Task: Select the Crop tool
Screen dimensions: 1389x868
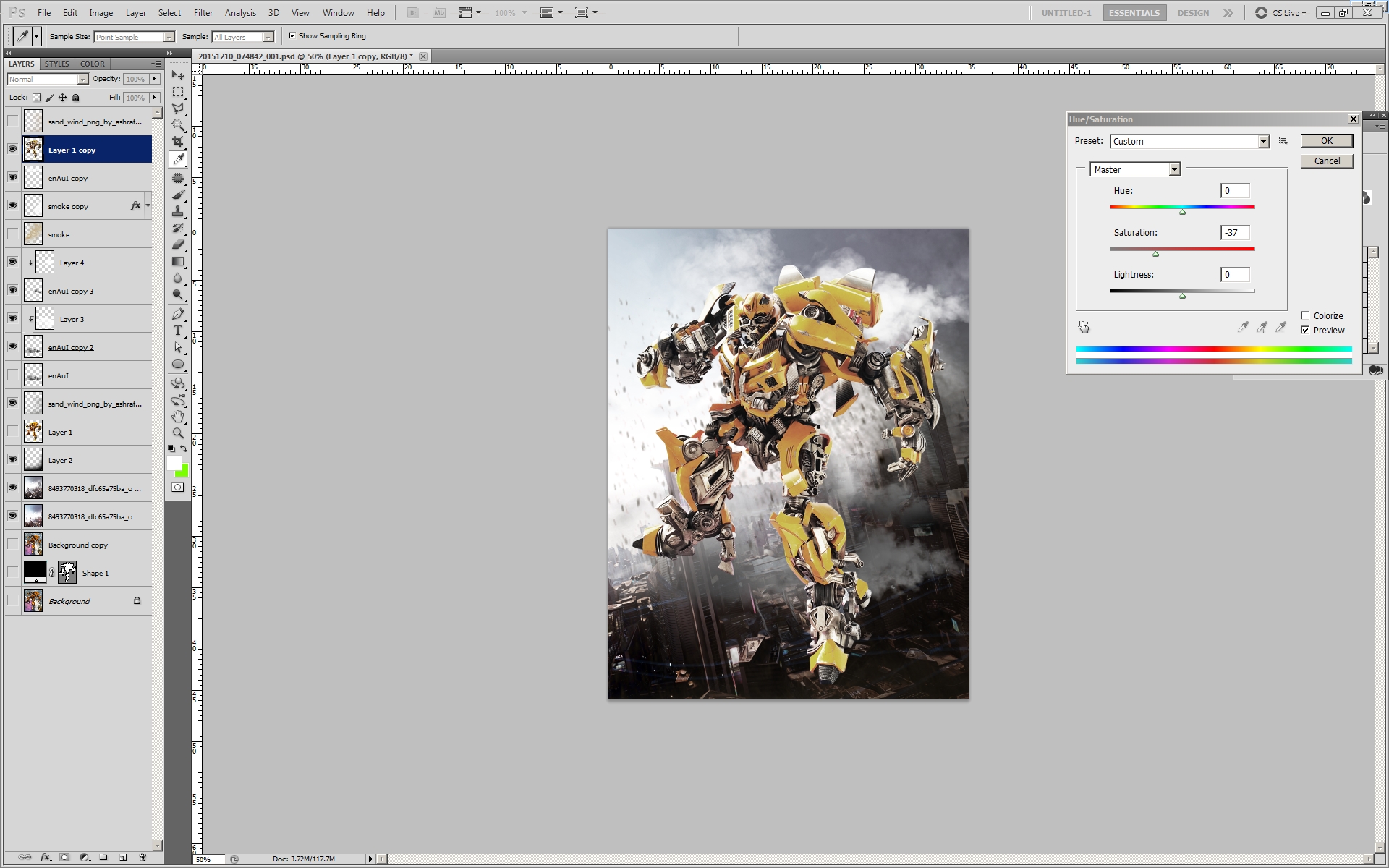Action: [178, 142]
